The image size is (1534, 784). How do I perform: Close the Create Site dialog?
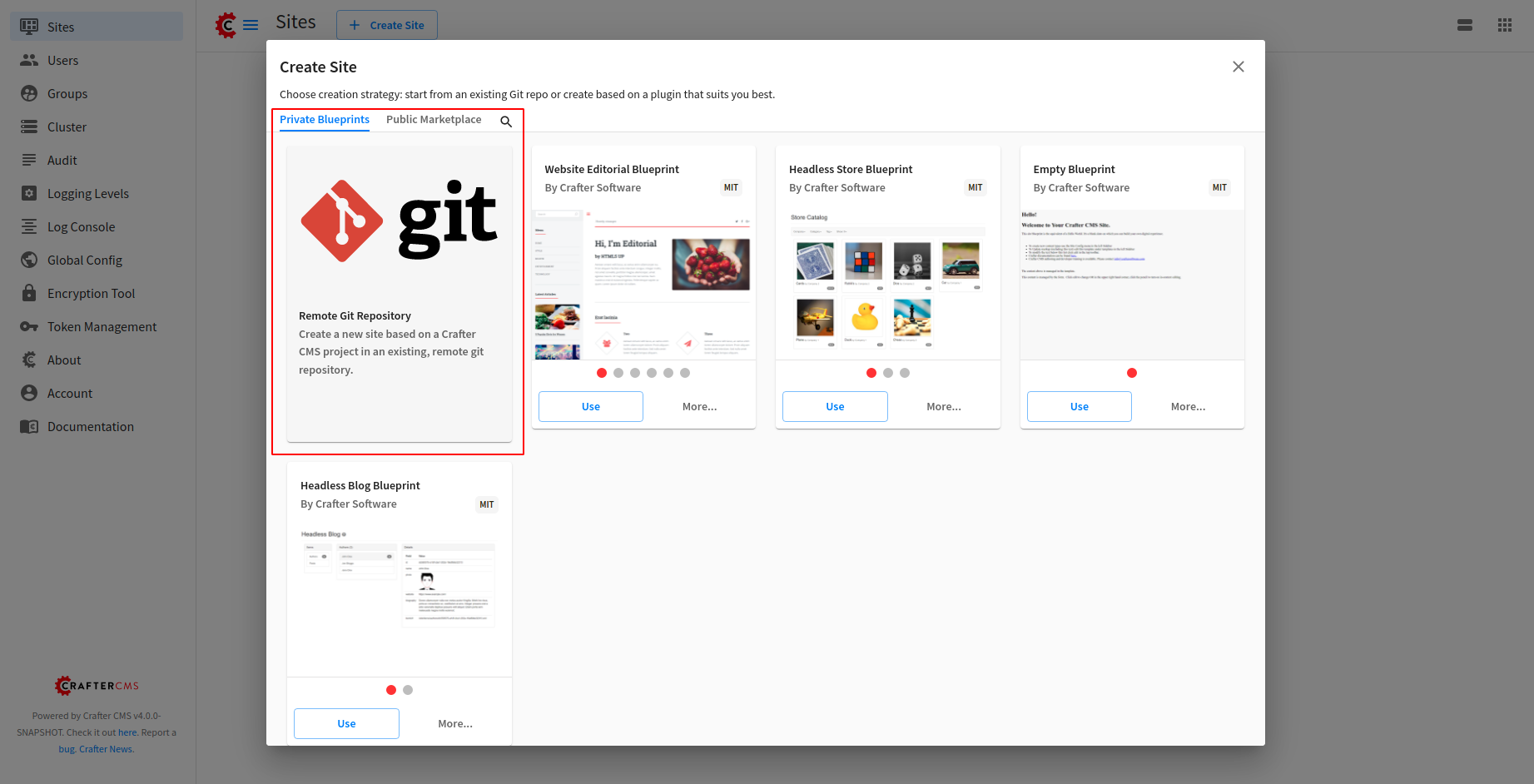(1238, 67)
